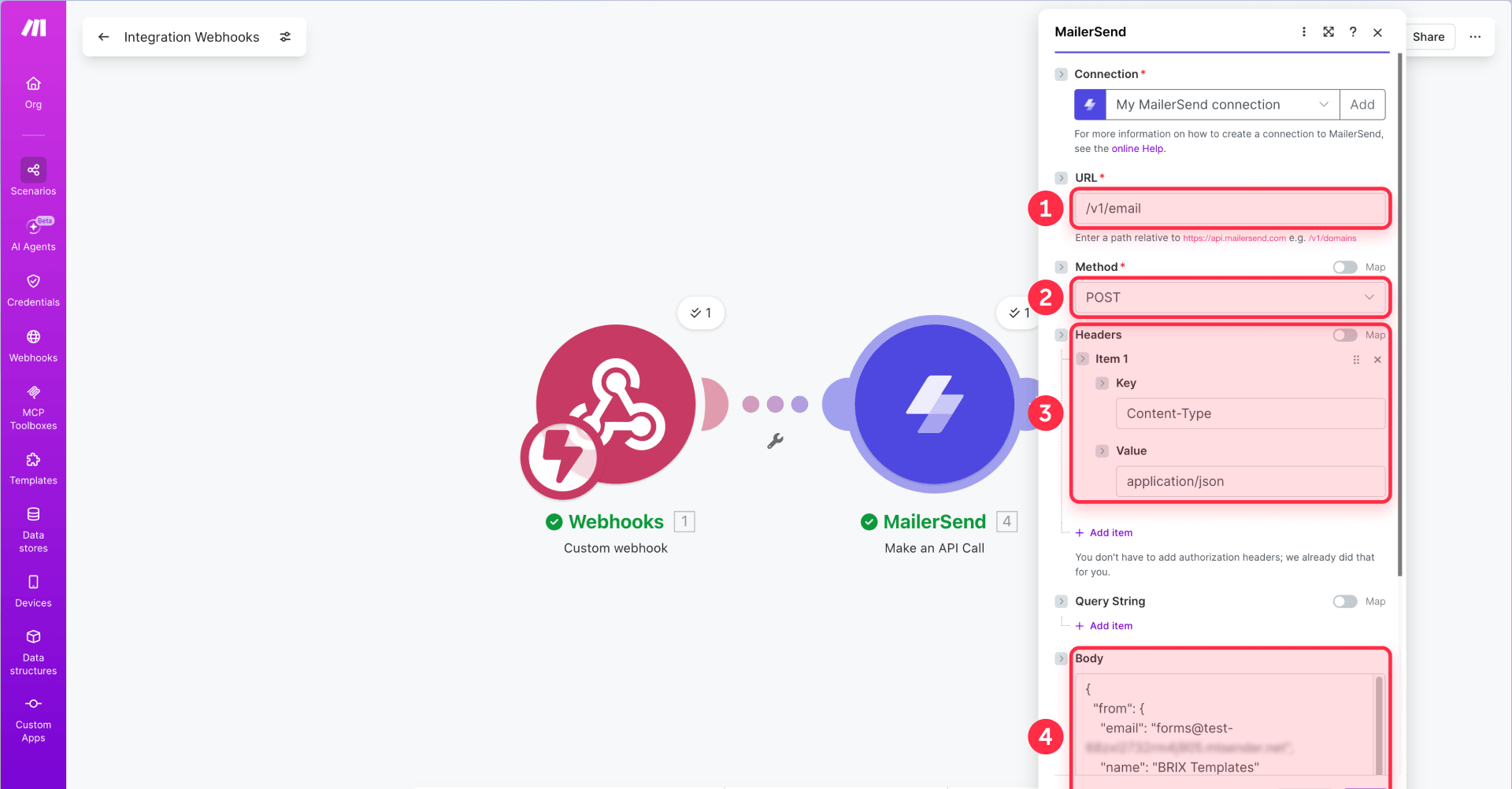Toggle the Map switch for Query String
The width and height of the screenshot is (1512, 789).
(x=1345, y=602)
